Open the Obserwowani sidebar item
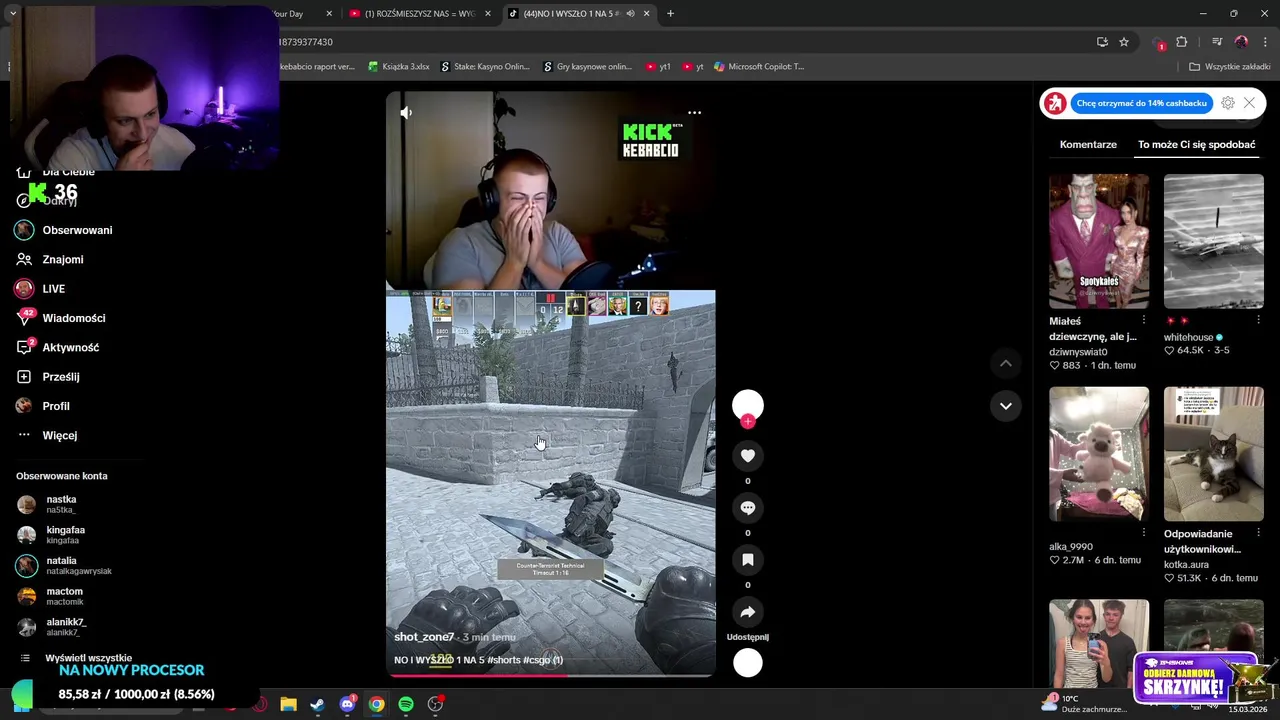This screenshot has width=1280, height=720. 64,230
